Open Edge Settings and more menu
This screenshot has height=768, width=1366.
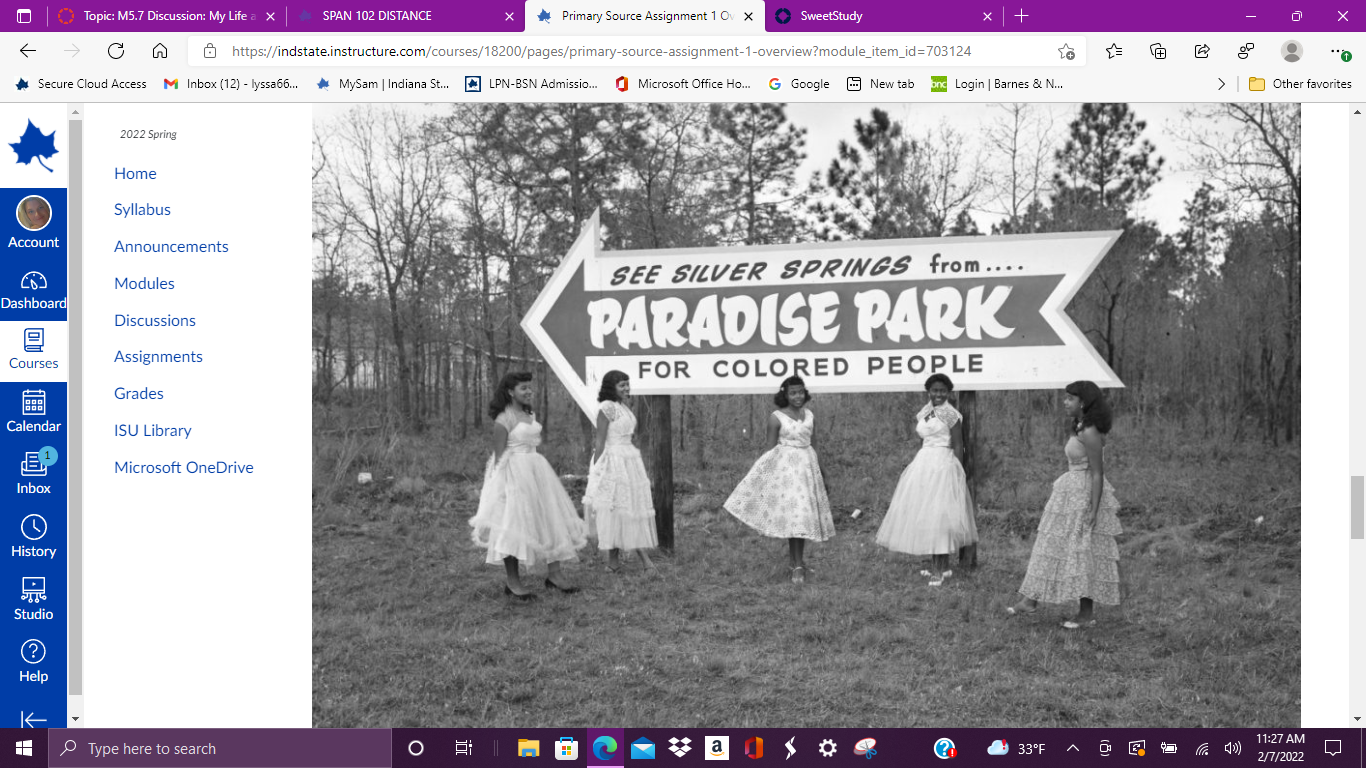[1339, 51]
